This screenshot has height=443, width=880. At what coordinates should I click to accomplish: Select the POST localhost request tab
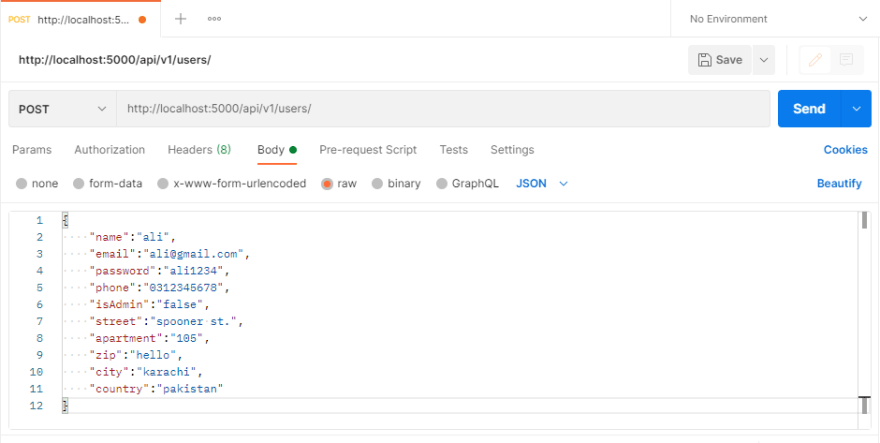80,20
